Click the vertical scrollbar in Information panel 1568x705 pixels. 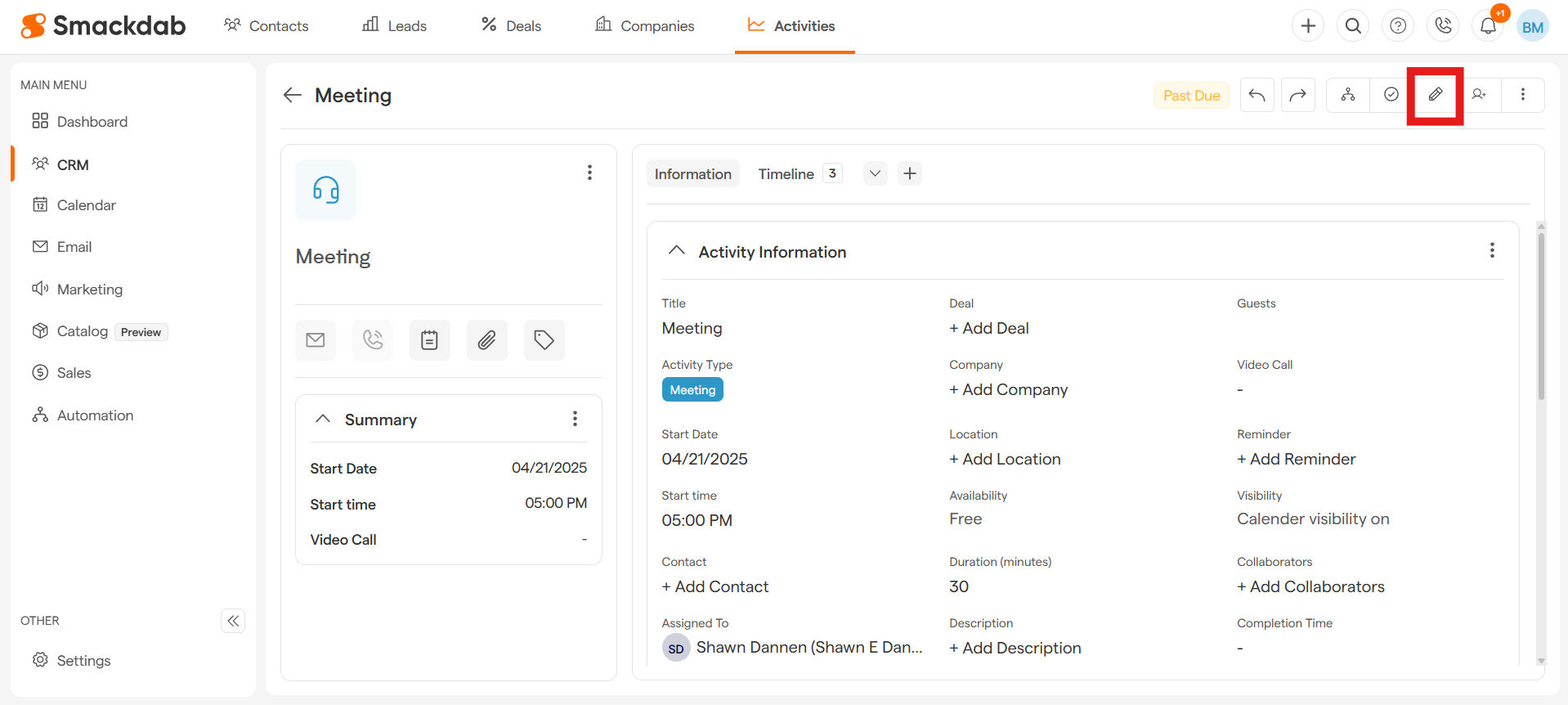click(1541, 319)
